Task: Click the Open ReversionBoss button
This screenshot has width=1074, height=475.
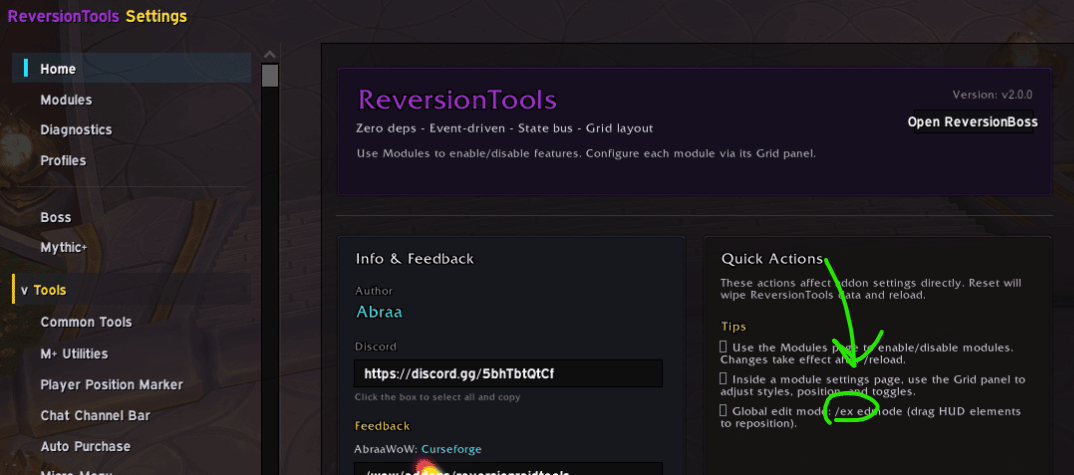Action: [x=973, y=122]
